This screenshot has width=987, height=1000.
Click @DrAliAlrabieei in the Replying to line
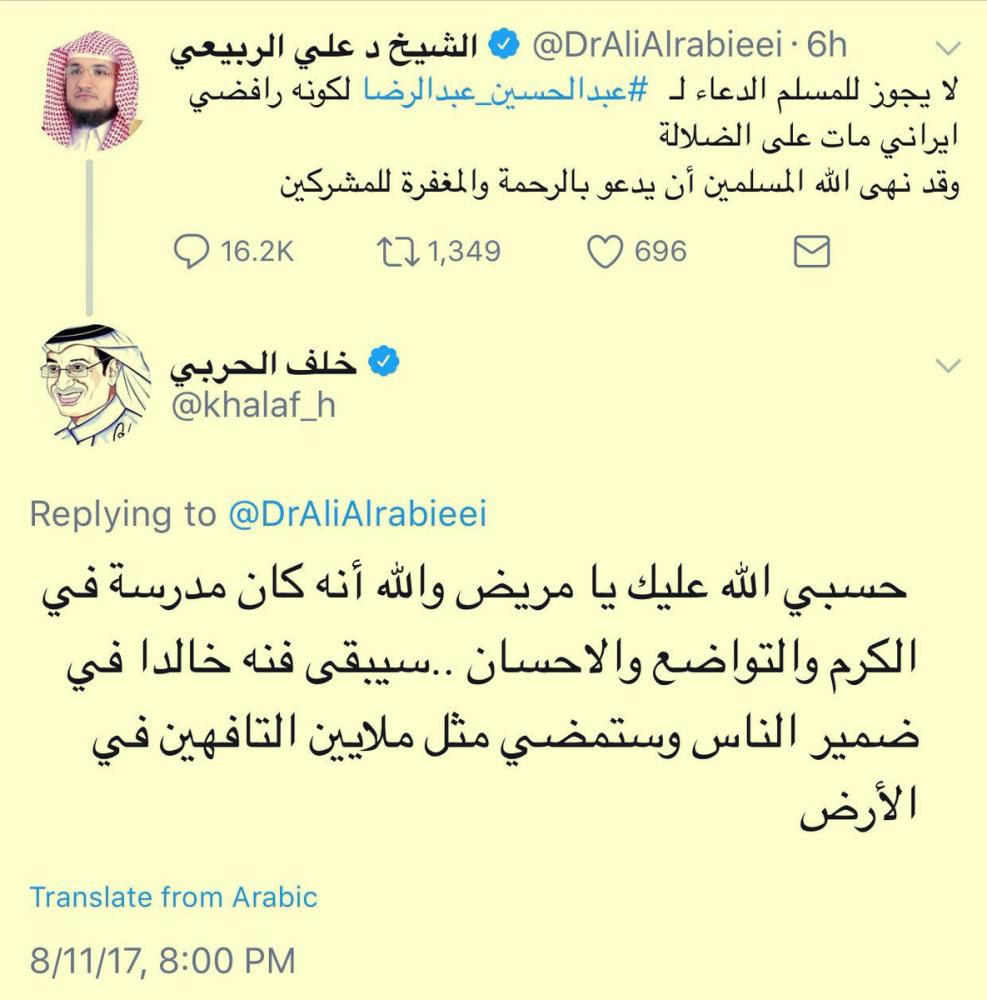pyautogui.click(x=357, y=514)
